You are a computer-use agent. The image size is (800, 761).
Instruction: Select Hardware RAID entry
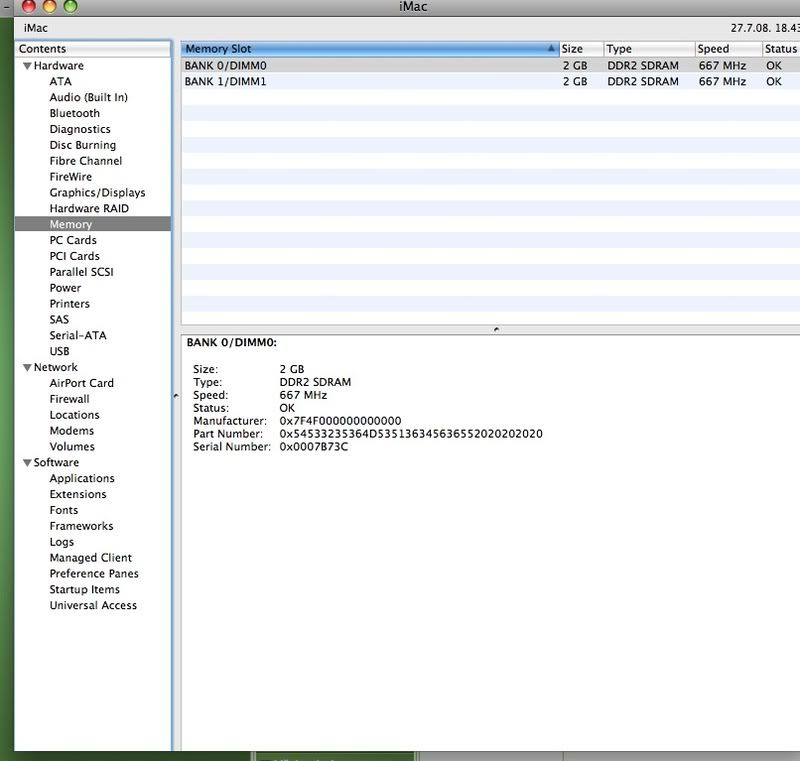(89, 208)
